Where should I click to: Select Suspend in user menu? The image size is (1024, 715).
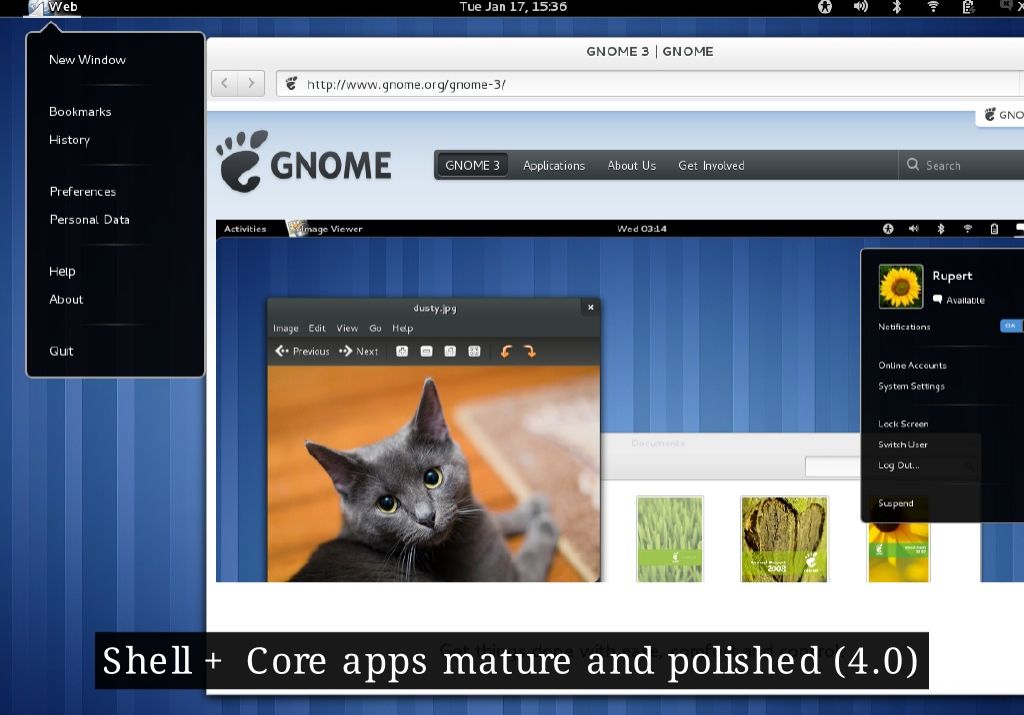click(895, 503)
